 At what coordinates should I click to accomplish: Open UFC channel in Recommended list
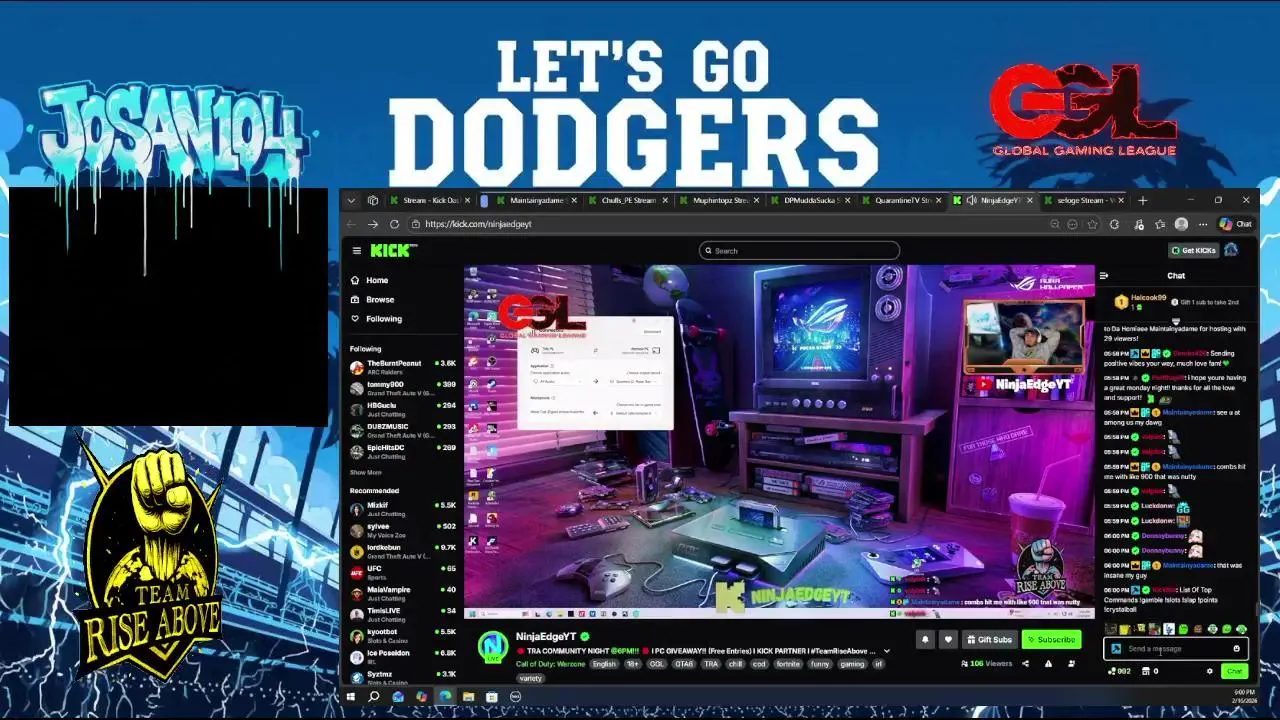[403, 572]
